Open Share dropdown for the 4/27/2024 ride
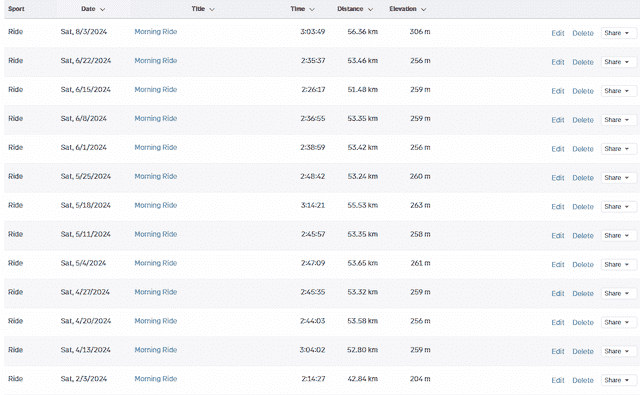The width and height of the screenshot is (640, 395). pos(618,294)
